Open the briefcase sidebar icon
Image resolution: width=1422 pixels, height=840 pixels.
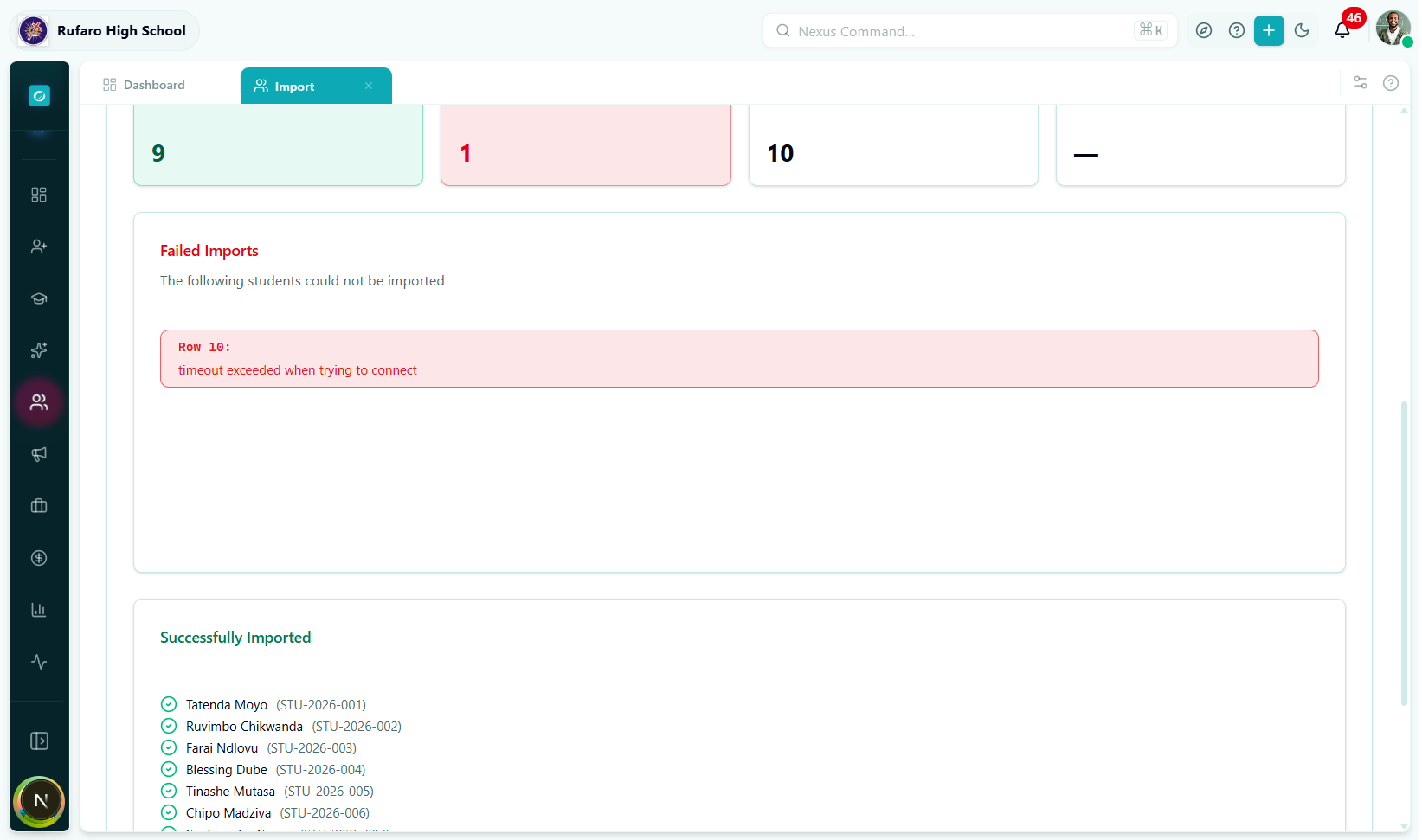39,506
